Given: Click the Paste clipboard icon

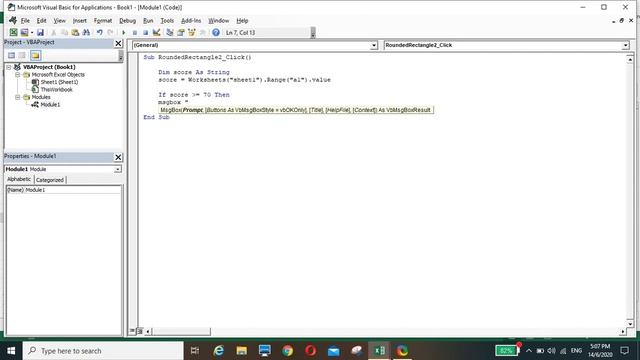Looking at the screenshot, I should pos(75,32).
